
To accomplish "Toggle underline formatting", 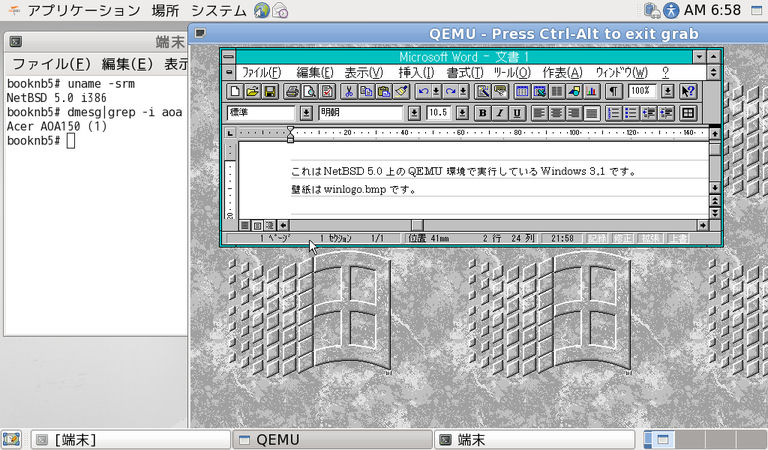I will pyautogui.click(x=517, y=113).
